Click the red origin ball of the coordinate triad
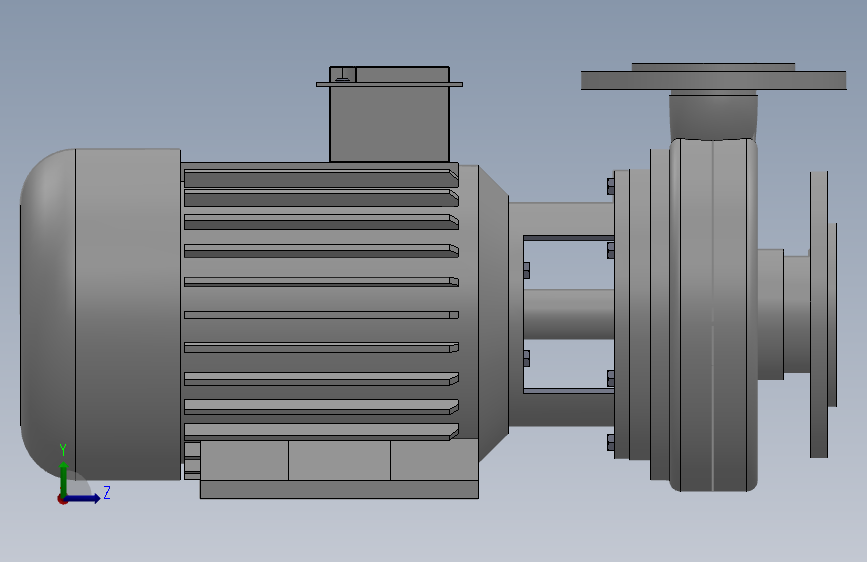The width and height of the screenshot is (867, 562). pos(62,499)
